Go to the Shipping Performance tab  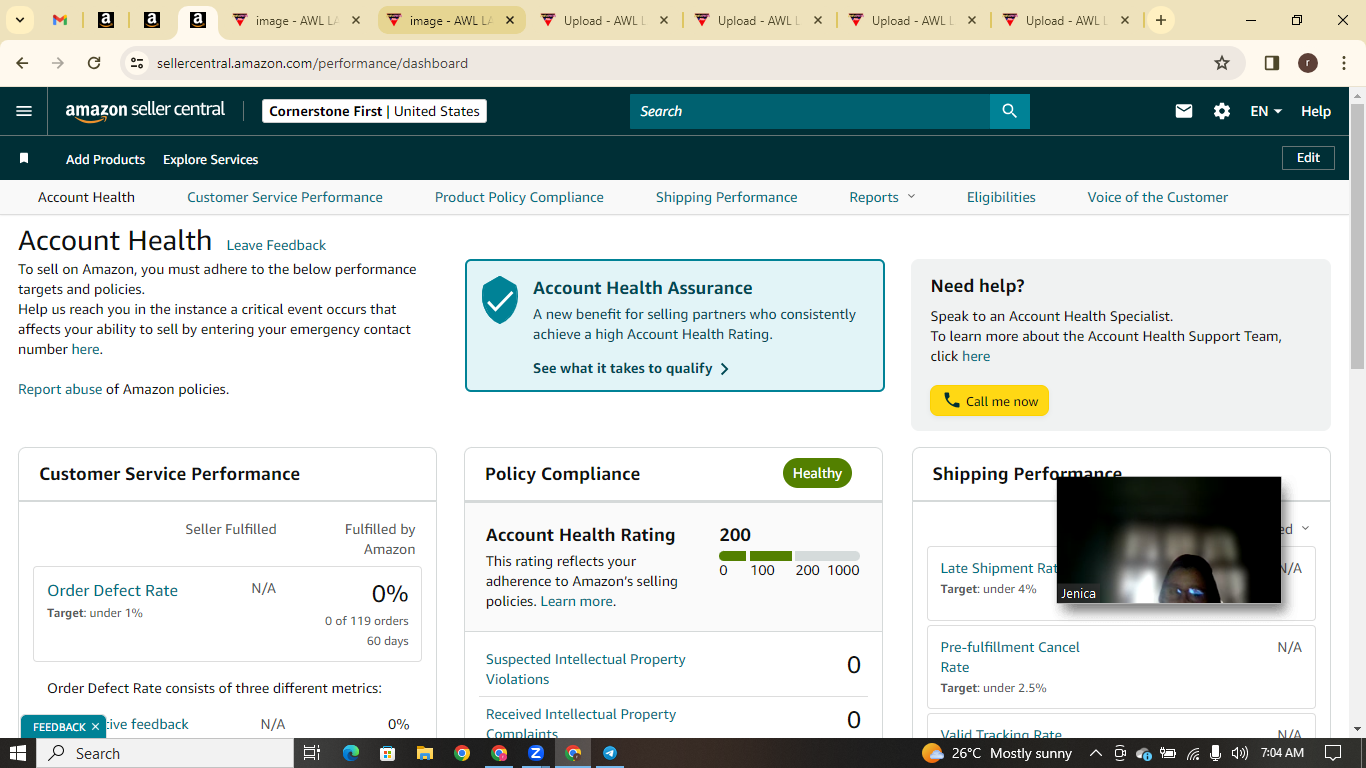pos(727,197)
